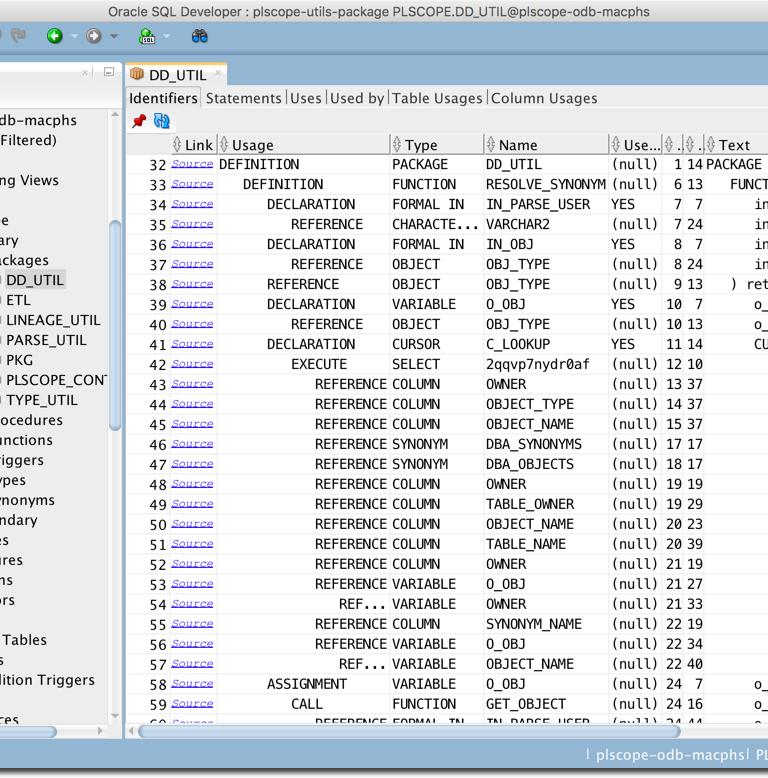Close the Connections panel

coord(85,72)
